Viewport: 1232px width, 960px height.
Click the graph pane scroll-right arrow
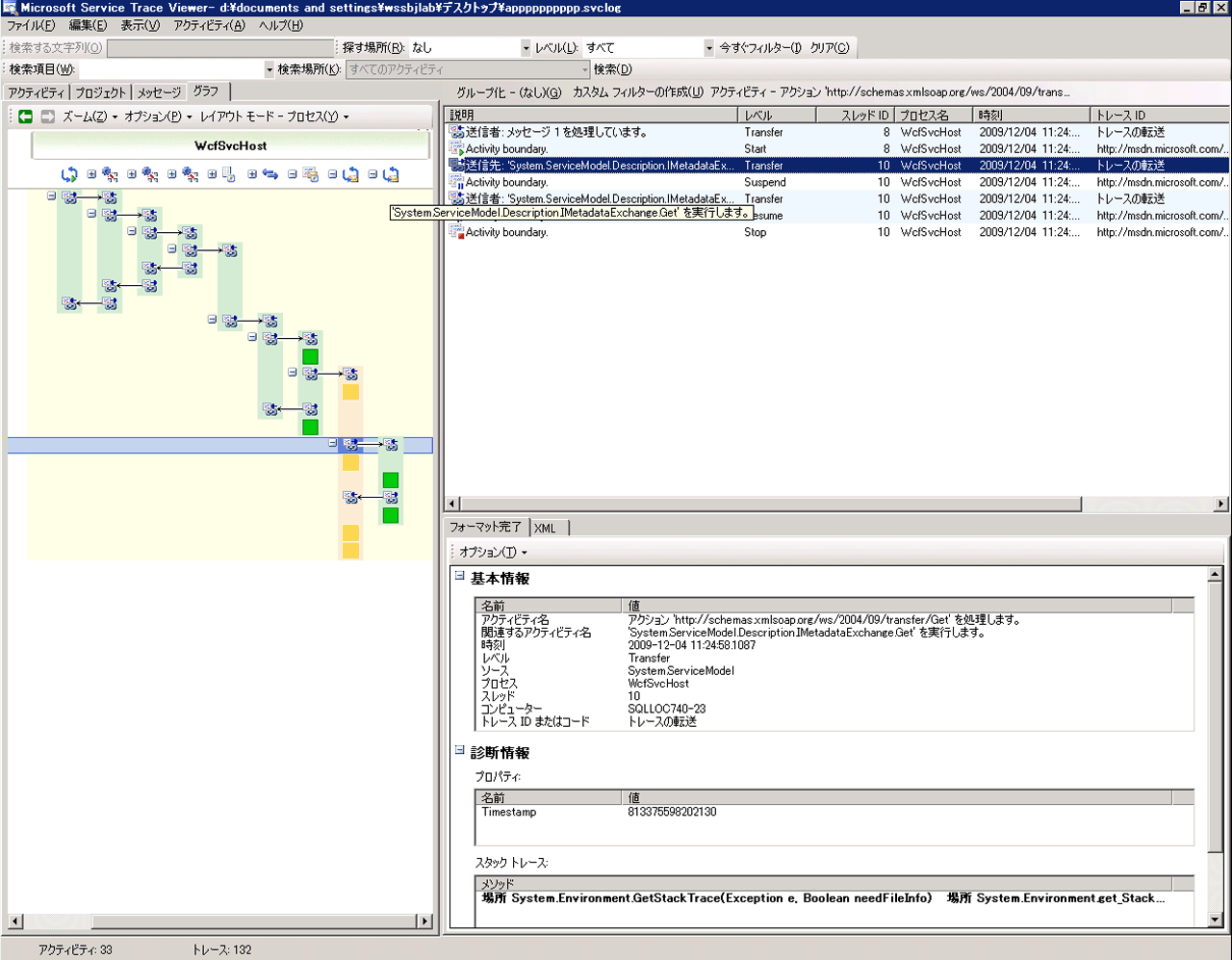424,921
